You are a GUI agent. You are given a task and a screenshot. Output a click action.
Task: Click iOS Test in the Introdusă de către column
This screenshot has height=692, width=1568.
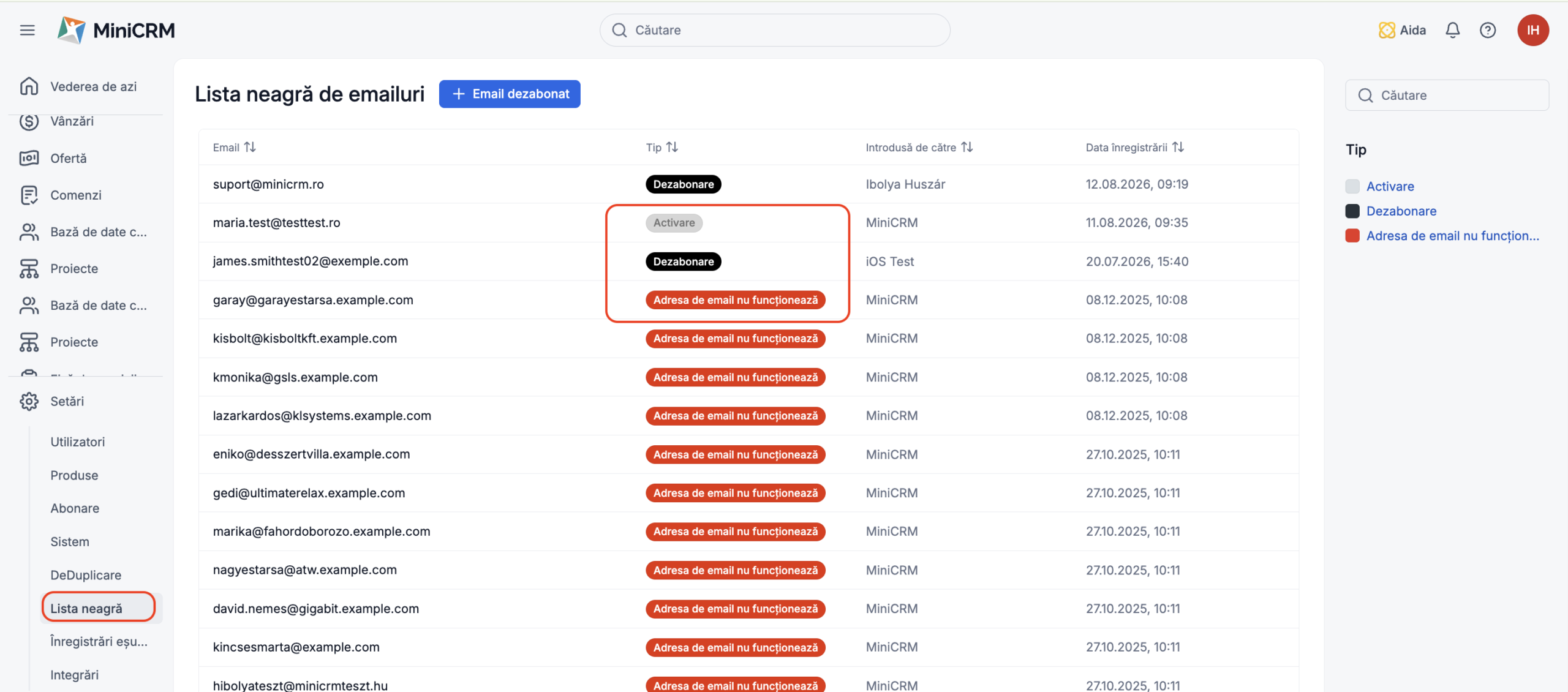(x=889, y=261)
